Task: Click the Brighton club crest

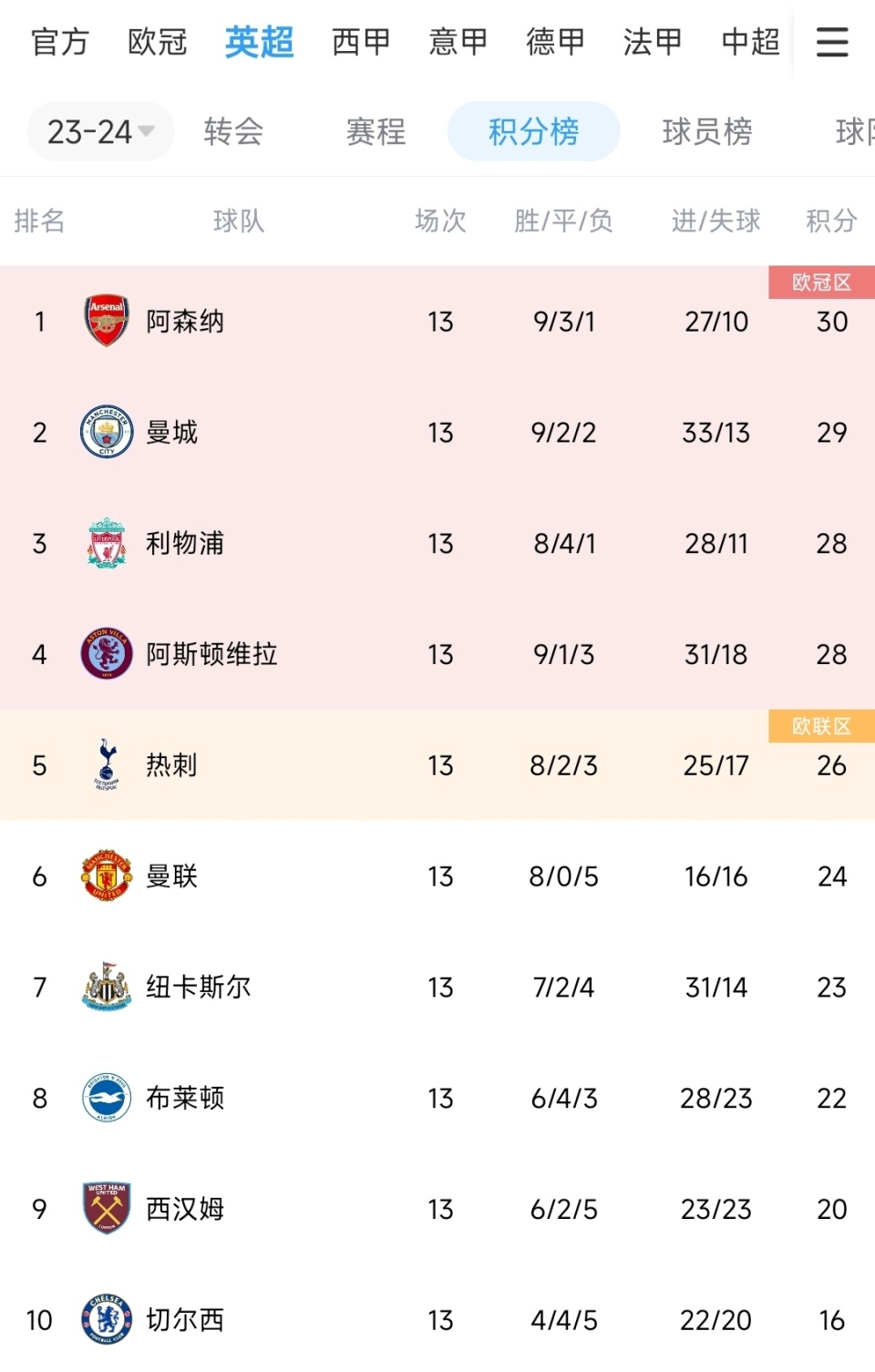Action: point(106,1098)
